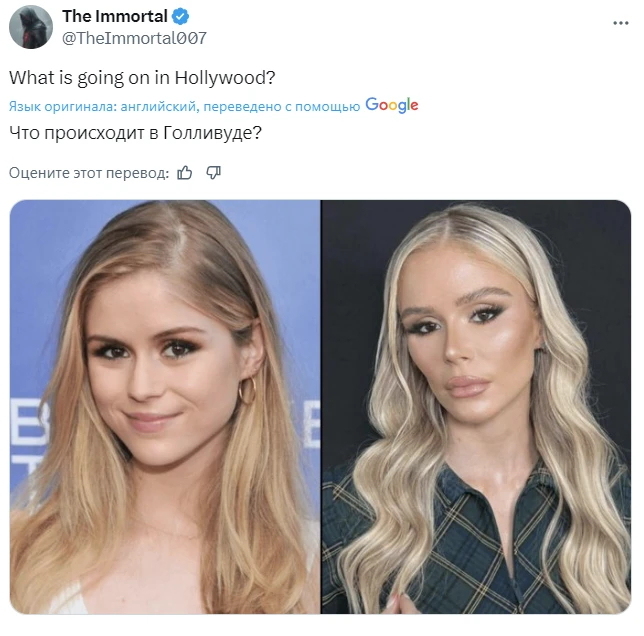Click the display name The Immortal
The height and width of the screenshot is (636, 644).
coord(115,16)
